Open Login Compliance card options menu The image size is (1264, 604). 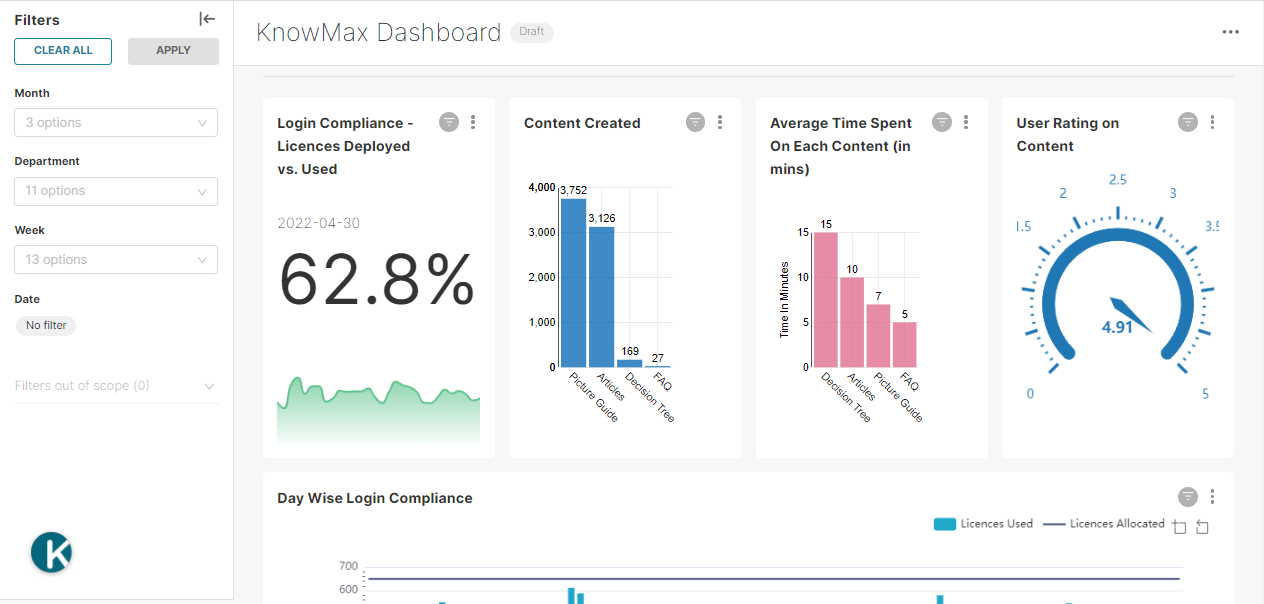[x=473, y=122]
